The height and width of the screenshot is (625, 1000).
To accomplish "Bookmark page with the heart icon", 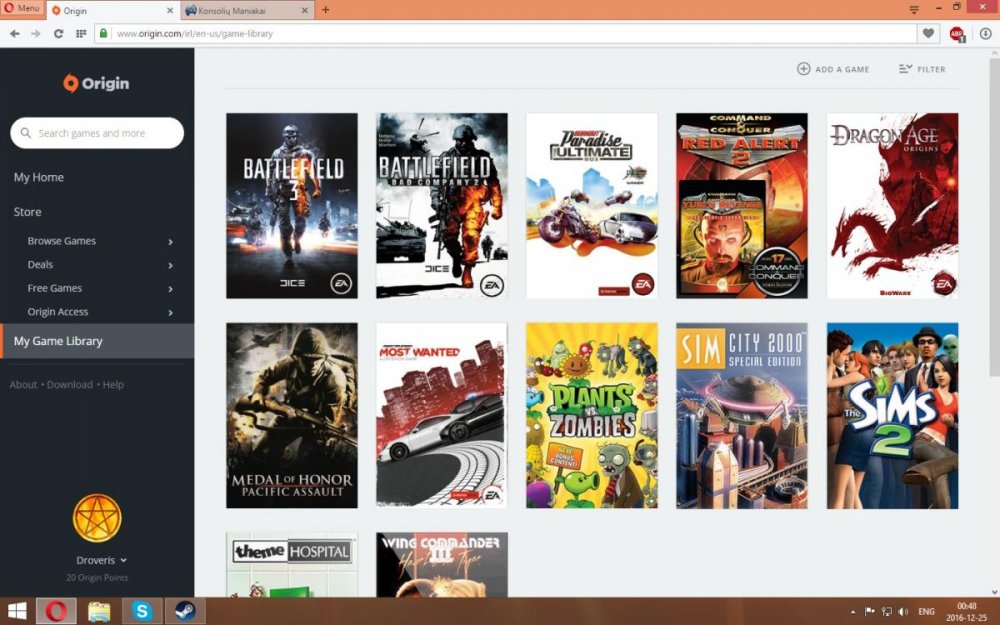I will click(929, 33).
